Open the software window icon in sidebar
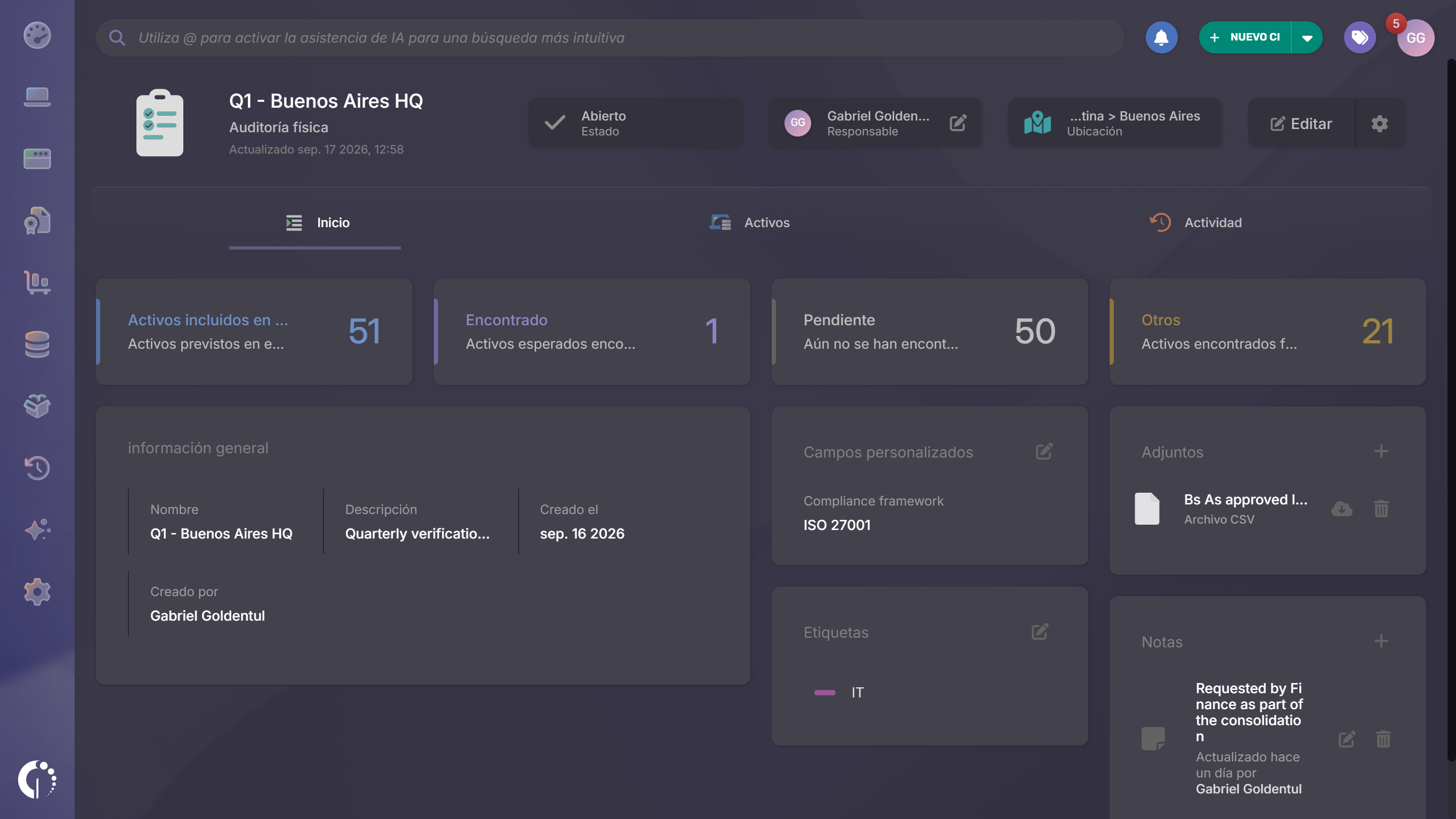The height and width of the screenshot is (819, 1456). [37, 159]
